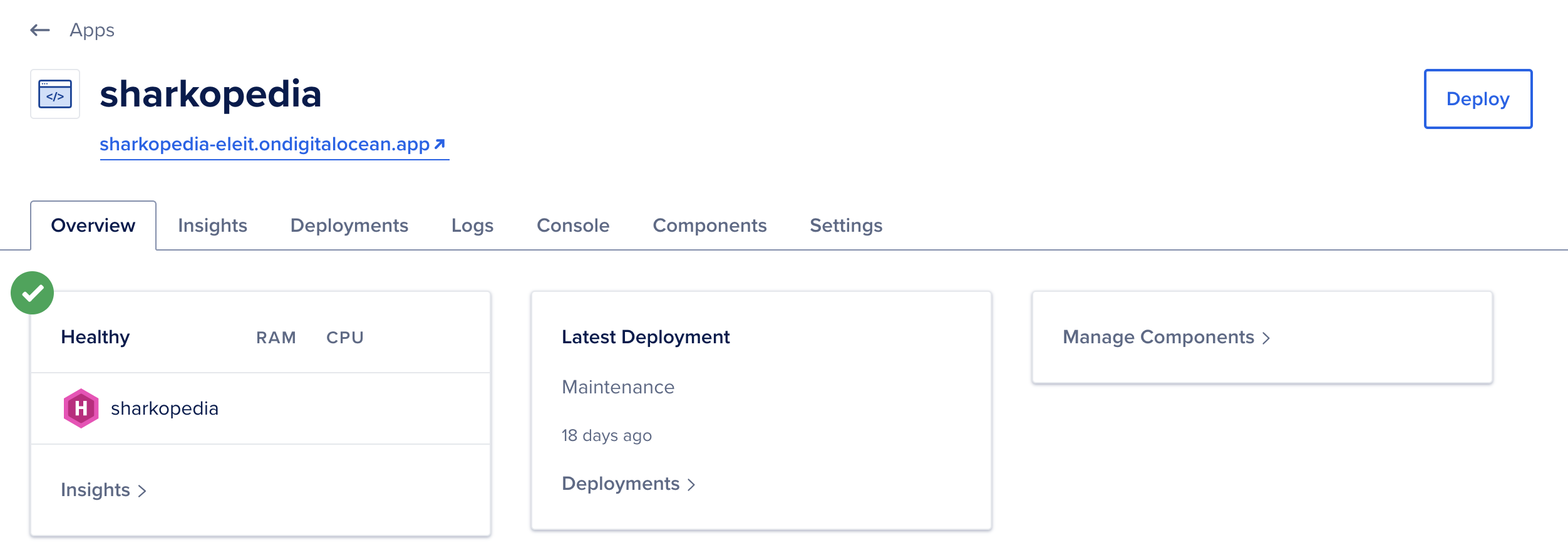The image size is (1568, 560).
Task: Click the back arrow icon next to Apps
Action: click(40, 30)
